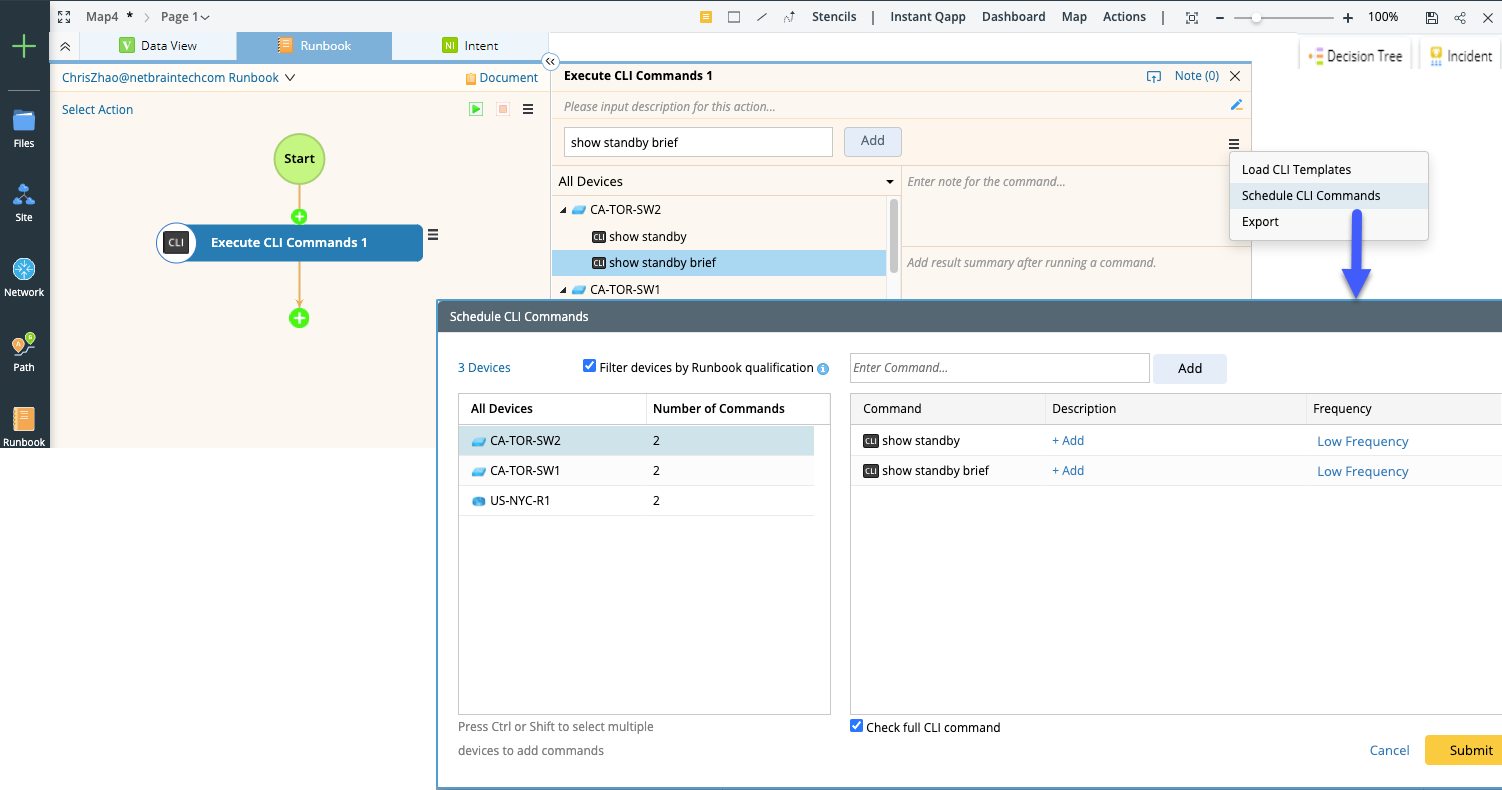Collapse the tab bar with double chevron up
The height and width of the screenshot is (790, 1502).
[65, 46]
